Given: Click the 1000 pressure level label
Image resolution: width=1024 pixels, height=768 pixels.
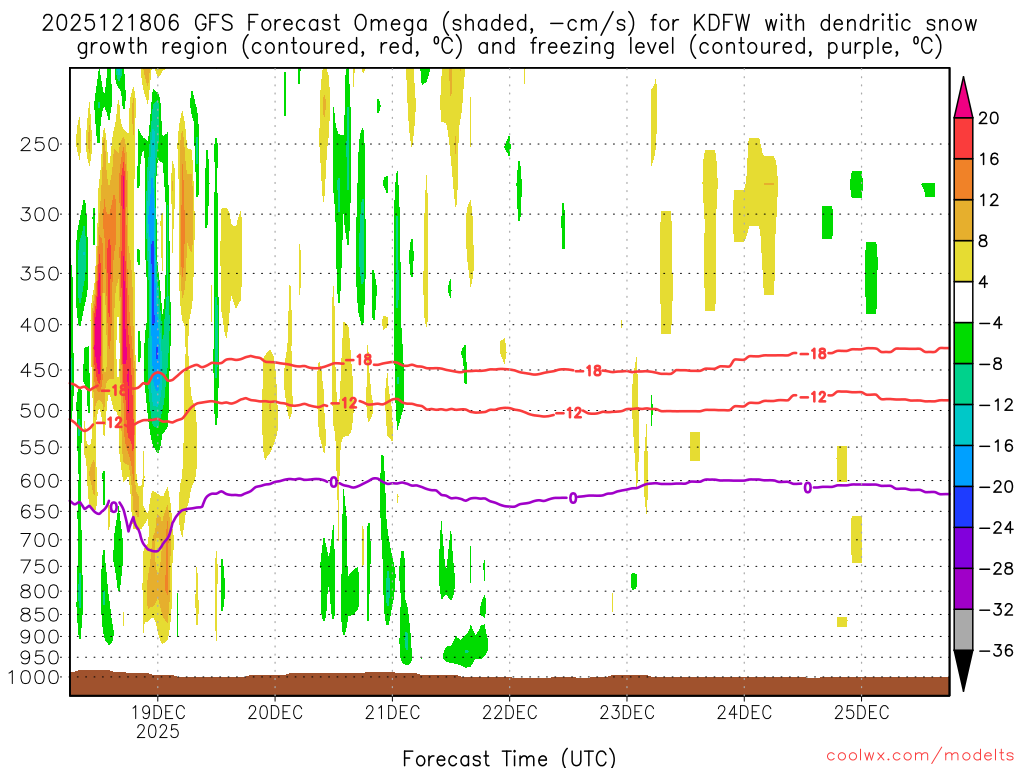Looking at the screenshot, I should pos(34,677).
